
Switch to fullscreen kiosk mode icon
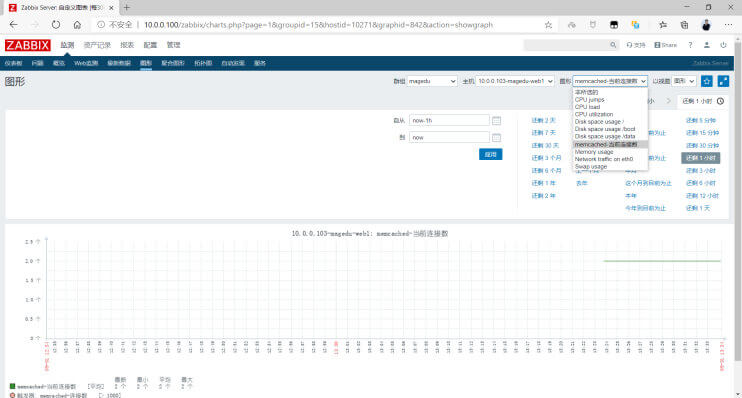coord(723,81)
